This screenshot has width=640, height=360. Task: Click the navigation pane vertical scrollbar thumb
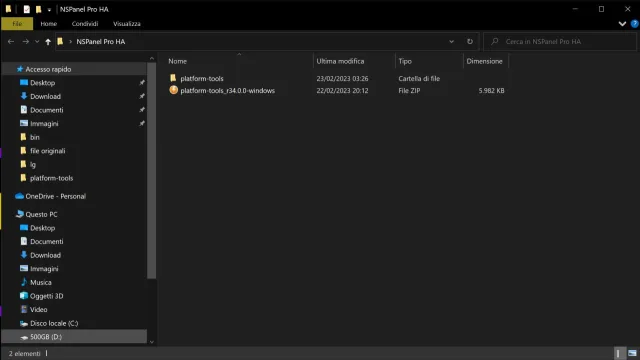(x=152, y=171)
